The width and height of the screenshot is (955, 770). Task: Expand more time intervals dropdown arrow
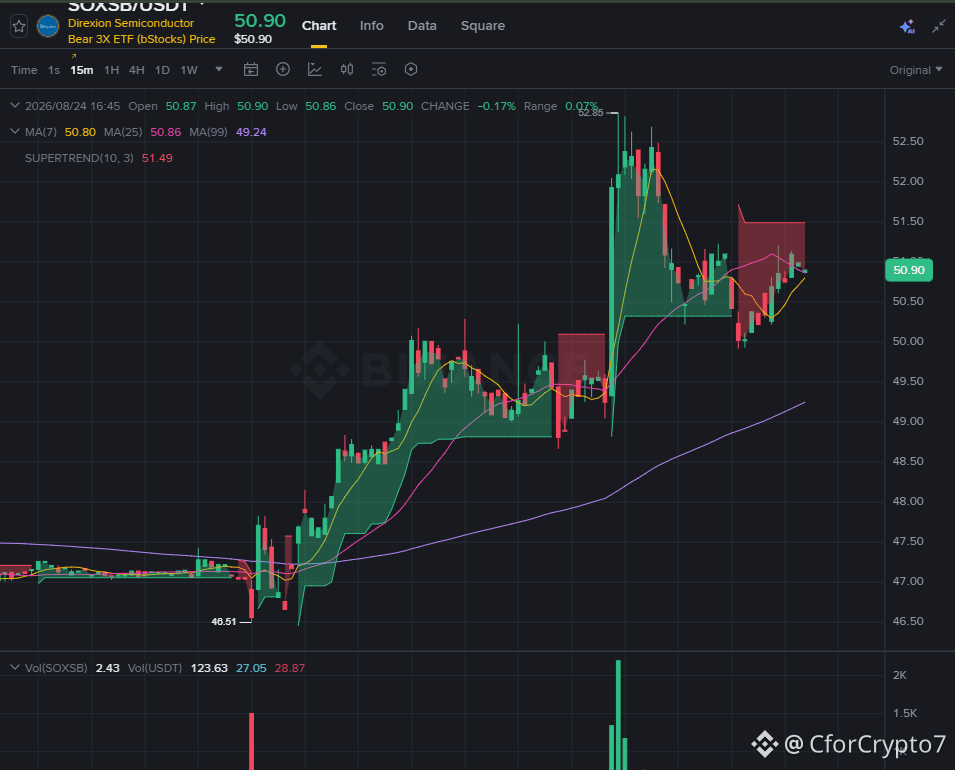coord(219,69)
